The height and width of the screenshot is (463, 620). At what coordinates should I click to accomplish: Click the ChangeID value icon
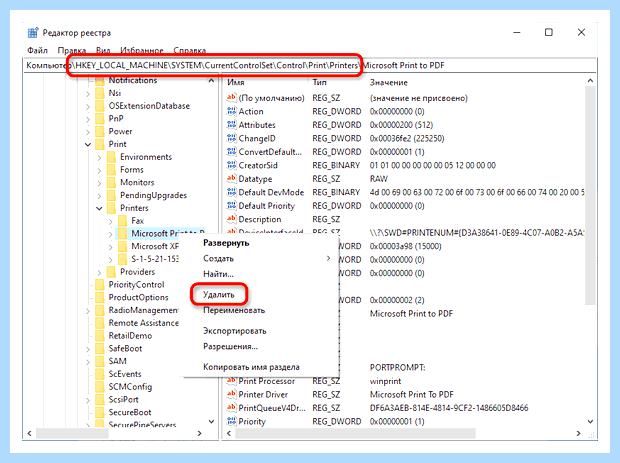[x=231, y=138]
